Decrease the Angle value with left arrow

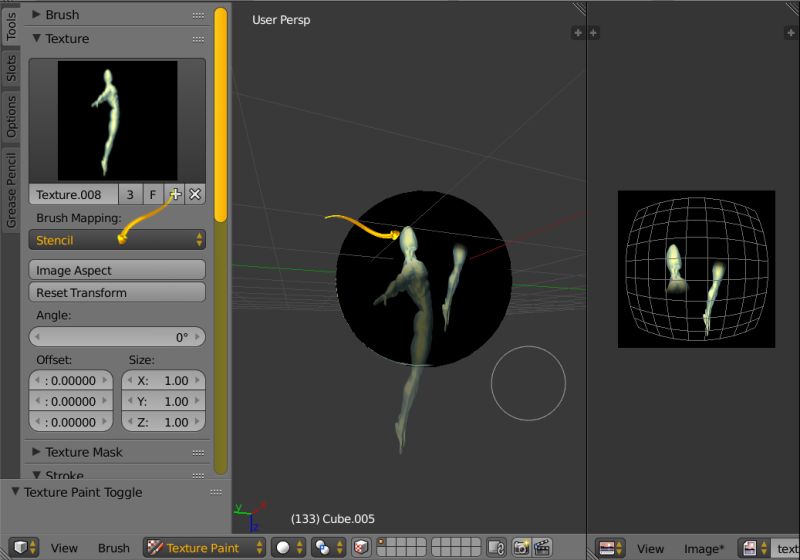37,337
